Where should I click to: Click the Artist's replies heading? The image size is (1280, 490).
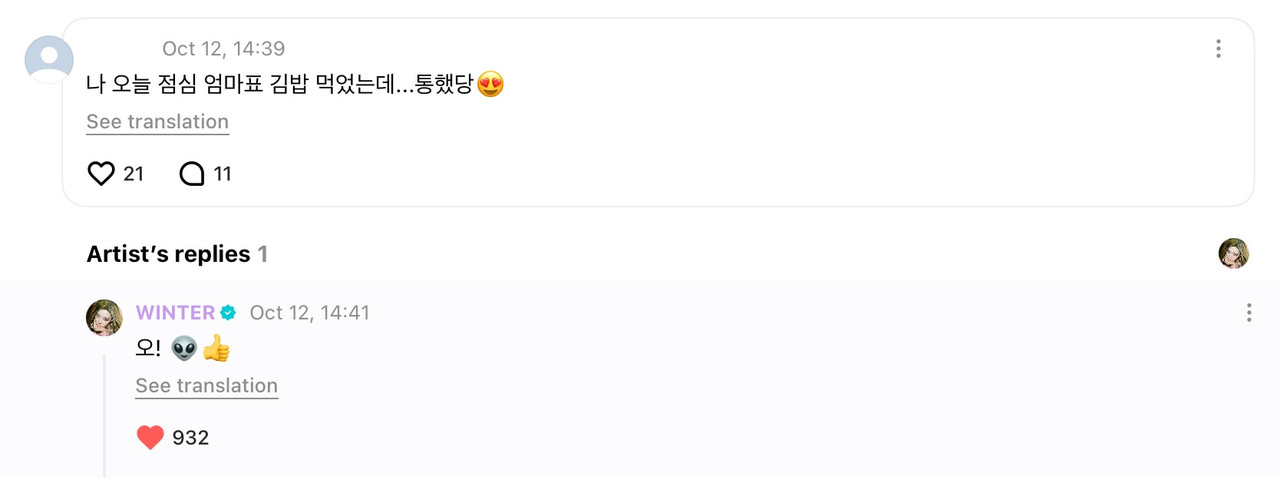tap(168, 254)
